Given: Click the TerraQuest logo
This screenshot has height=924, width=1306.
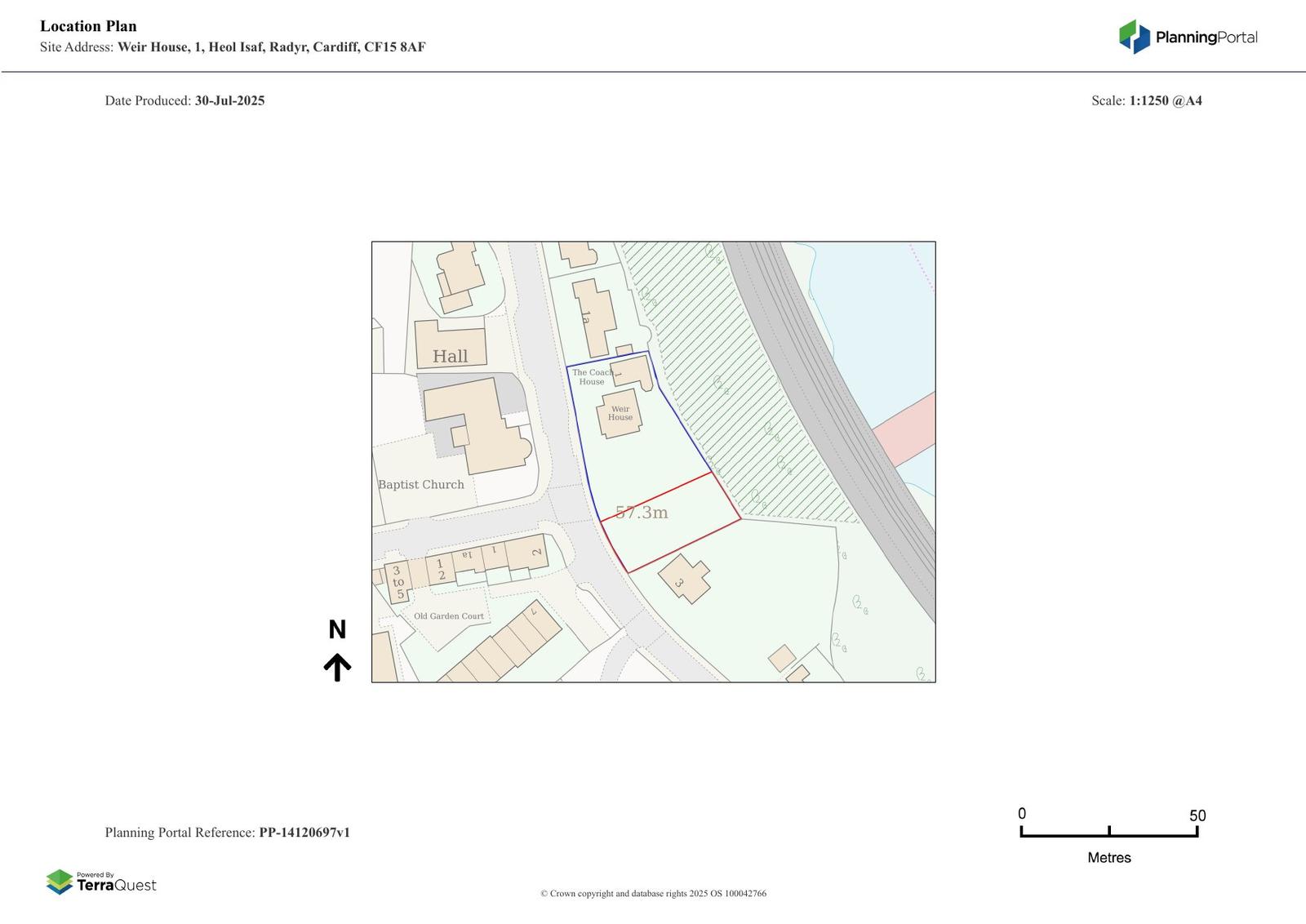Looking at the screenshot, I should (101, 882).
